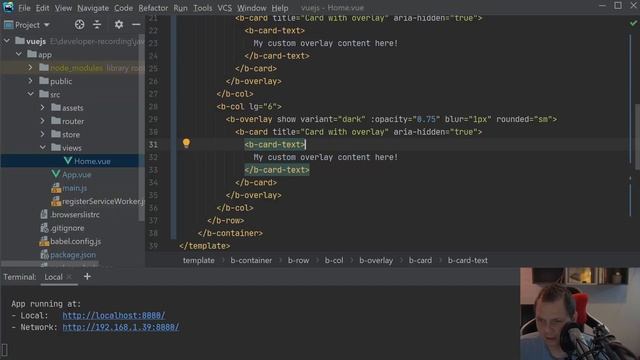Expand the assets folder

(42, 107)
